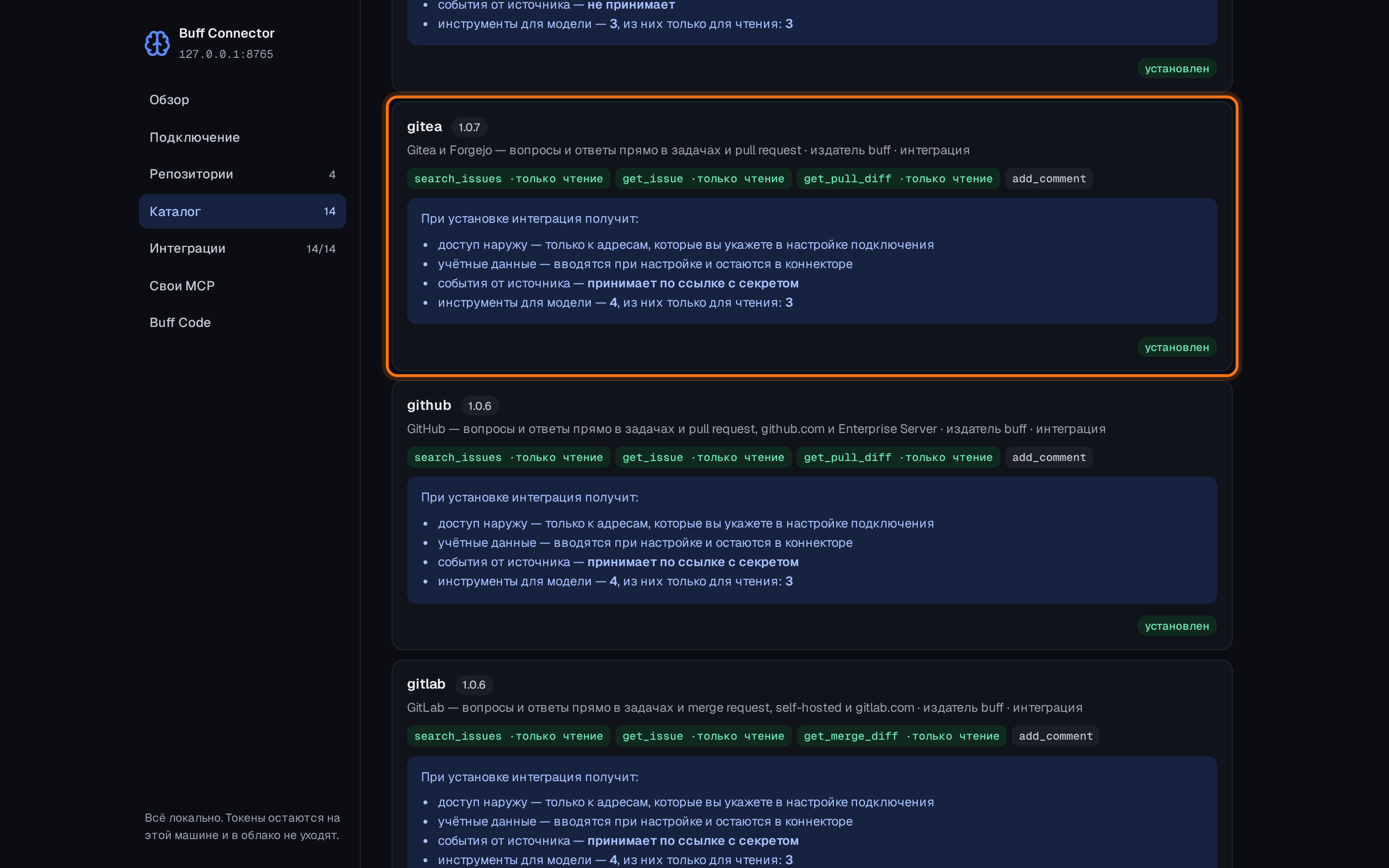The image size is (1389, 868).
Task: Click 'Всё локально' footer note
Action: [x=242, y=826]
